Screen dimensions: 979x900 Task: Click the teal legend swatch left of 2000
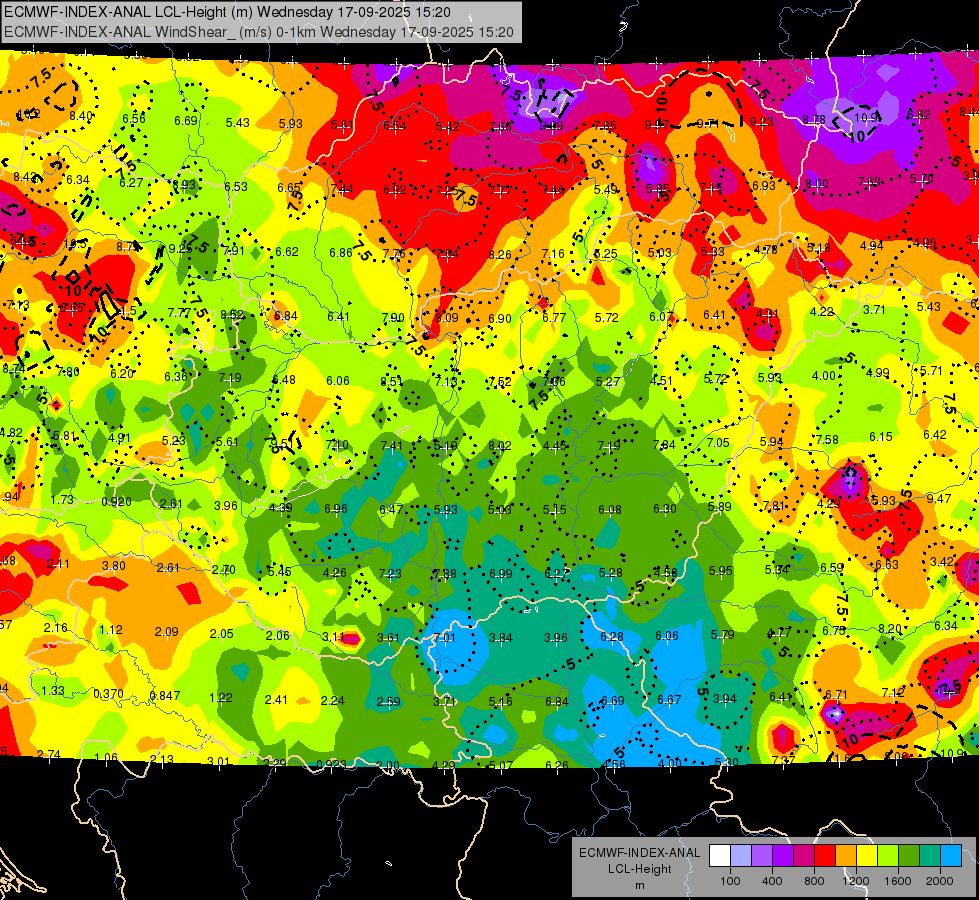(930, 856)
